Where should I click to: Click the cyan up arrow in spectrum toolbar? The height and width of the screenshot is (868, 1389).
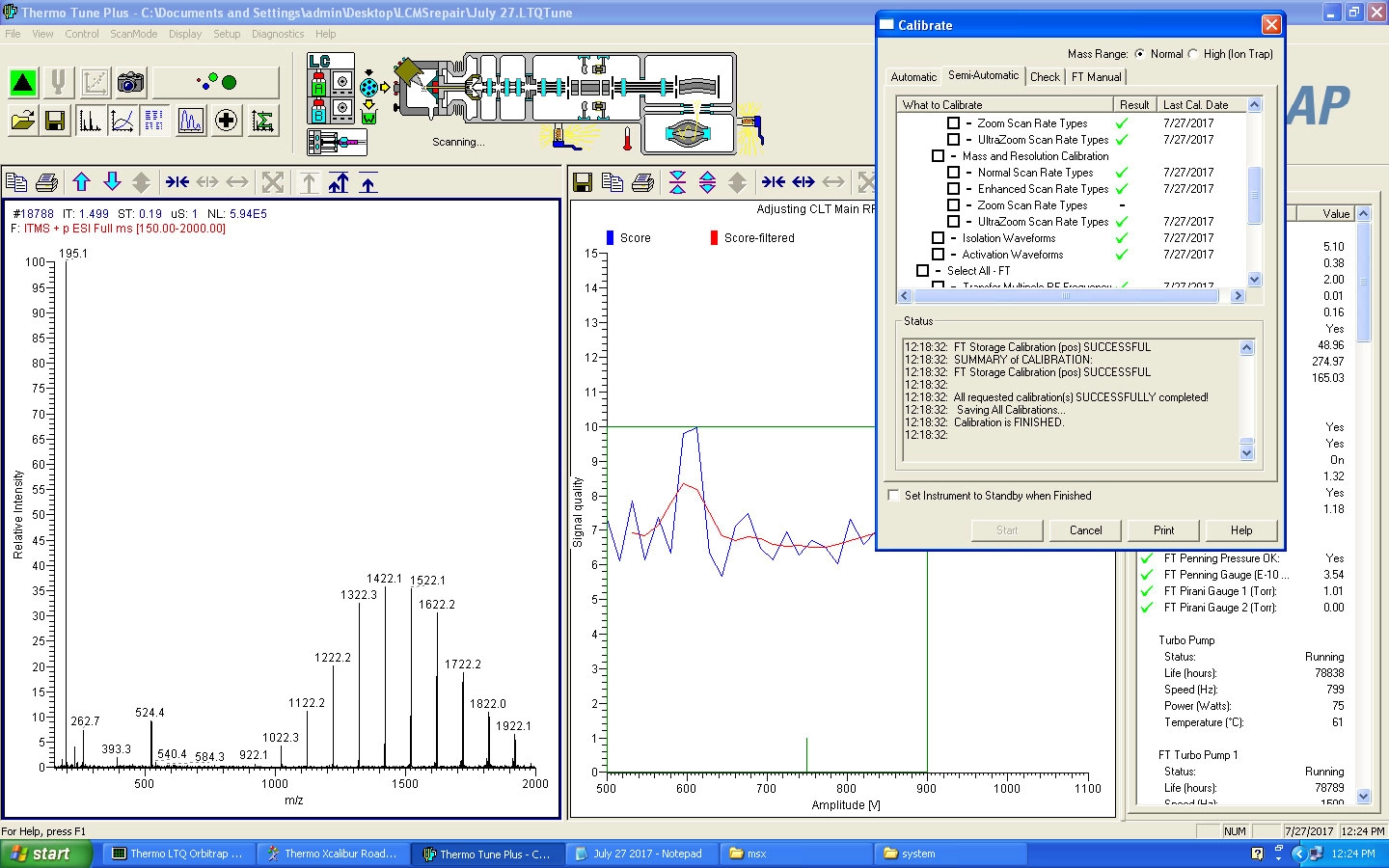tap(81, 182)
